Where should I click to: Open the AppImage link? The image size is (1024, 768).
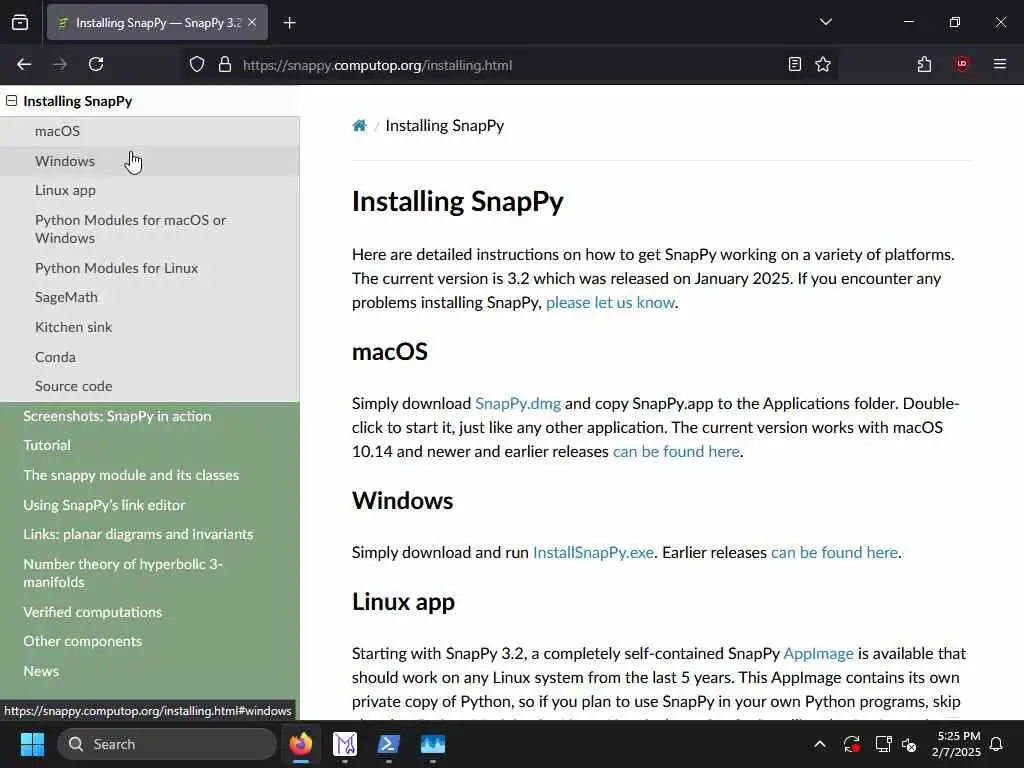(x=818, y=654)
